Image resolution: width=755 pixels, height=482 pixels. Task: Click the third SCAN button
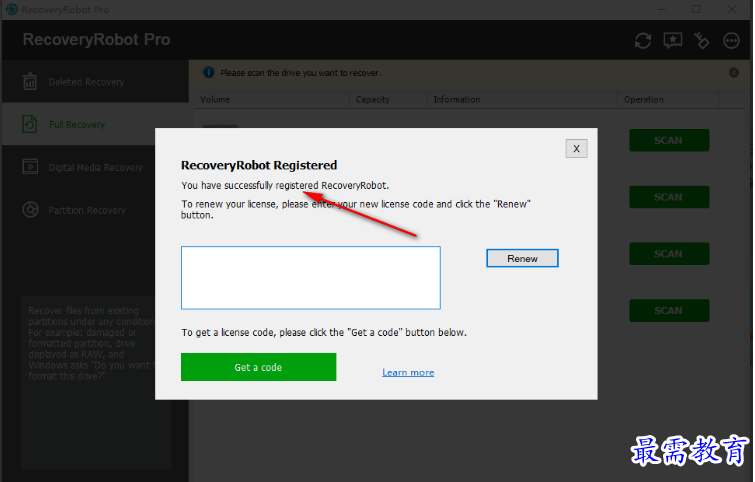tap(669, 254)
